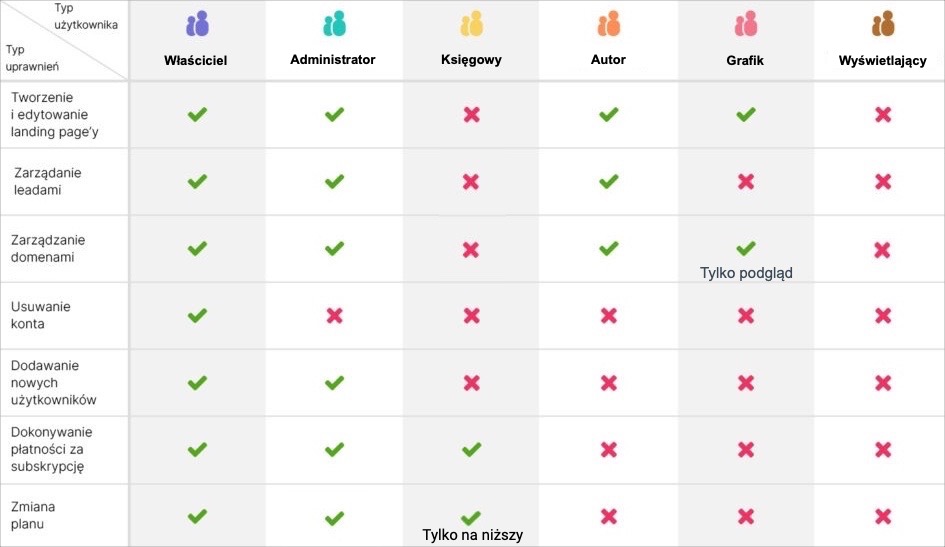Click the Tylko na niższy note

tap(472, 535)
